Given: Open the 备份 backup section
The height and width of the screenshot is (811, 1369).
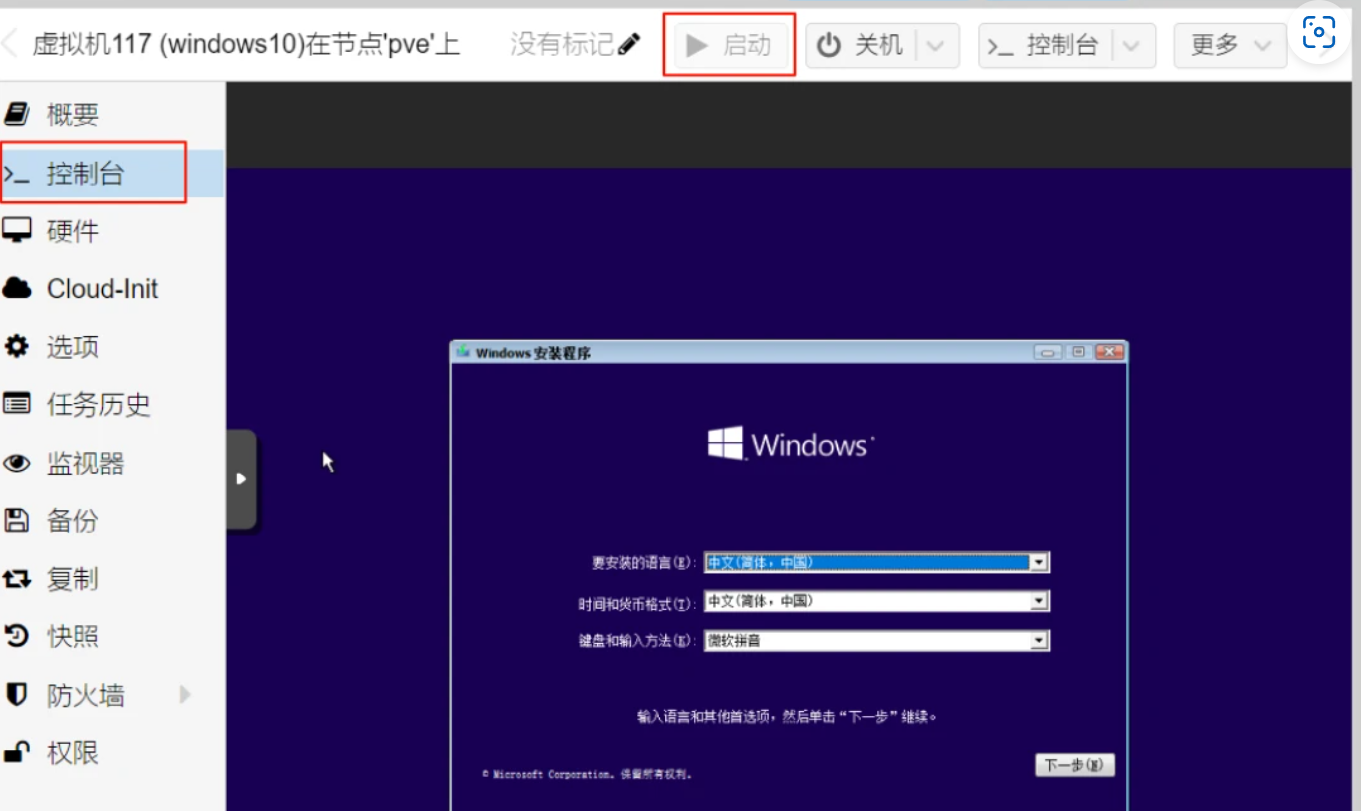Looking at the screenshot, I should (110, 521).
